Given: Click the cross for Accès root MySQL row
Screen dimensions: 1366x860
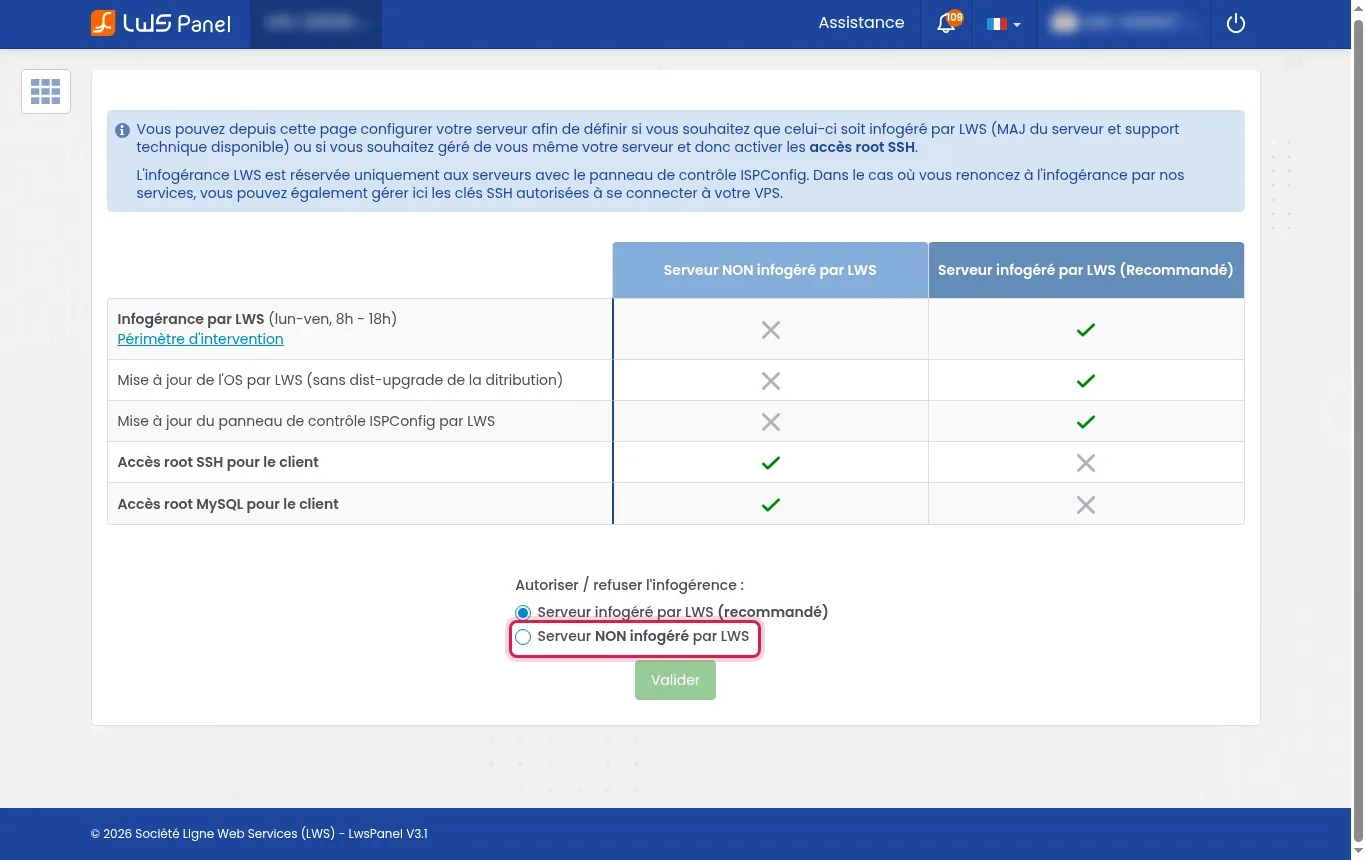Looking at the screenshot, I should pos(1086,505).
